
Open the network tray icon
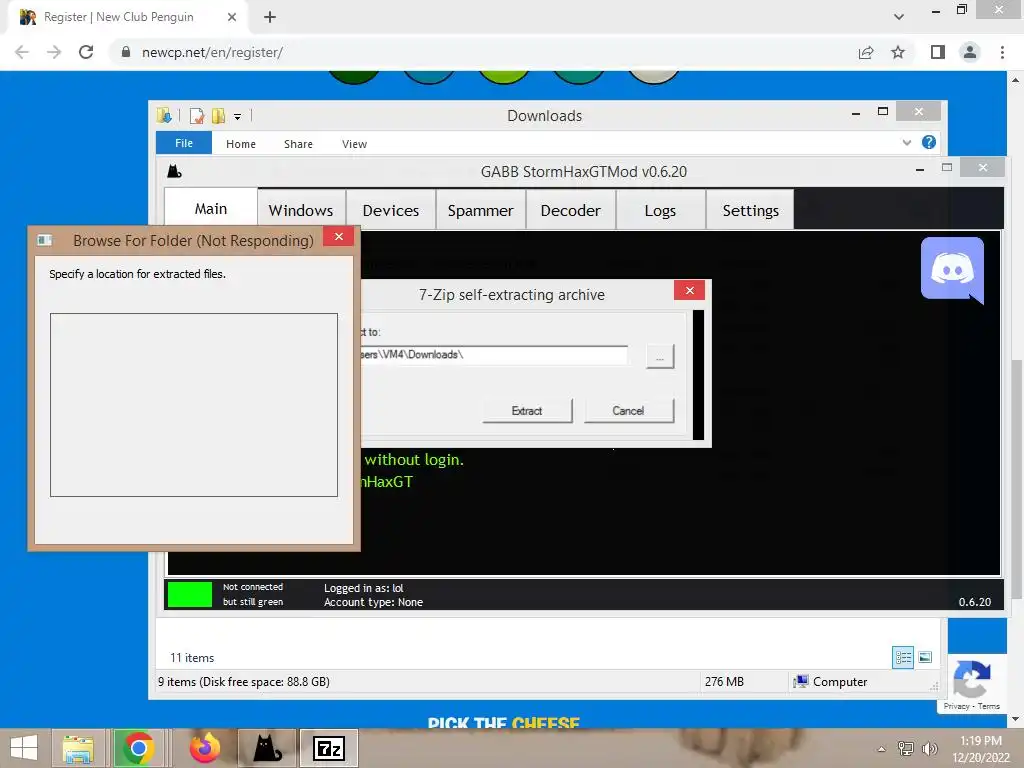[906, 748]
